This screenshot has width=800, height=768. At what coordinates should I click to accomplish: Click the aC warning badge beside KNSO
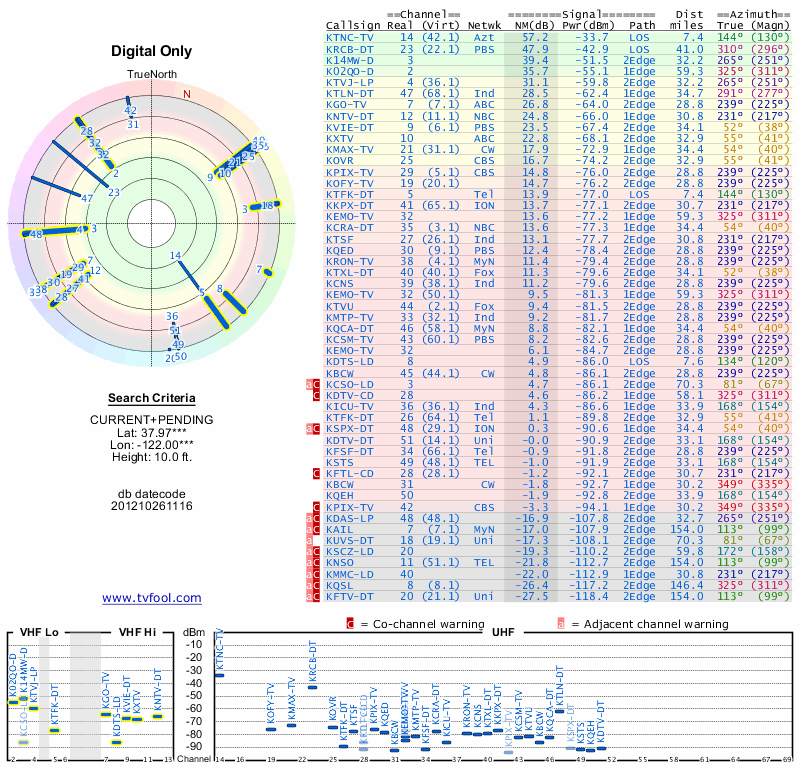click(313, 563)
